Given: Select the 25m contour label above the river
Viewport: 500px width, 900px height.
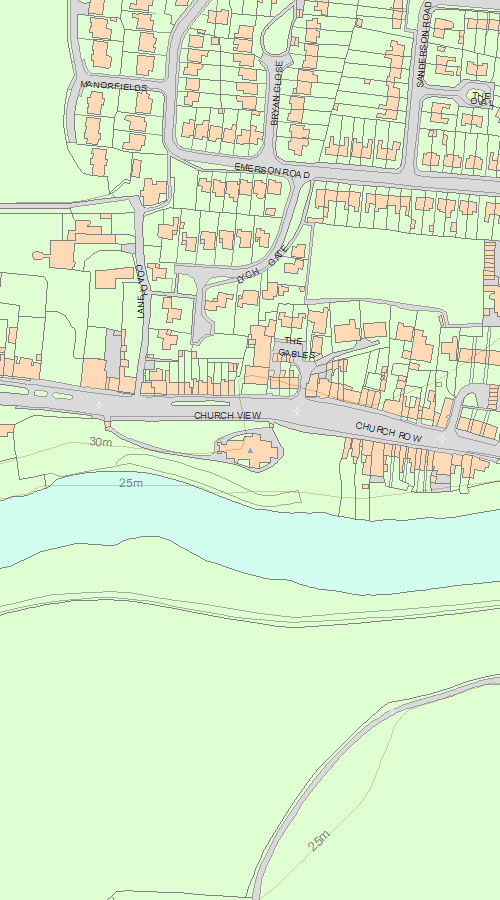Looking at the screenshot, I should 131,483.
